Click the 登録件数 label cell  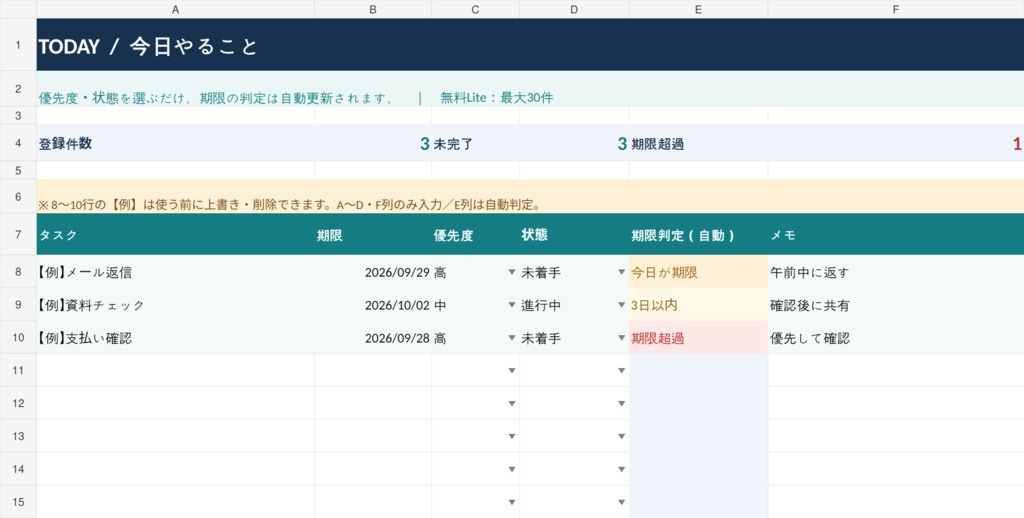click(x=176, y=143)
